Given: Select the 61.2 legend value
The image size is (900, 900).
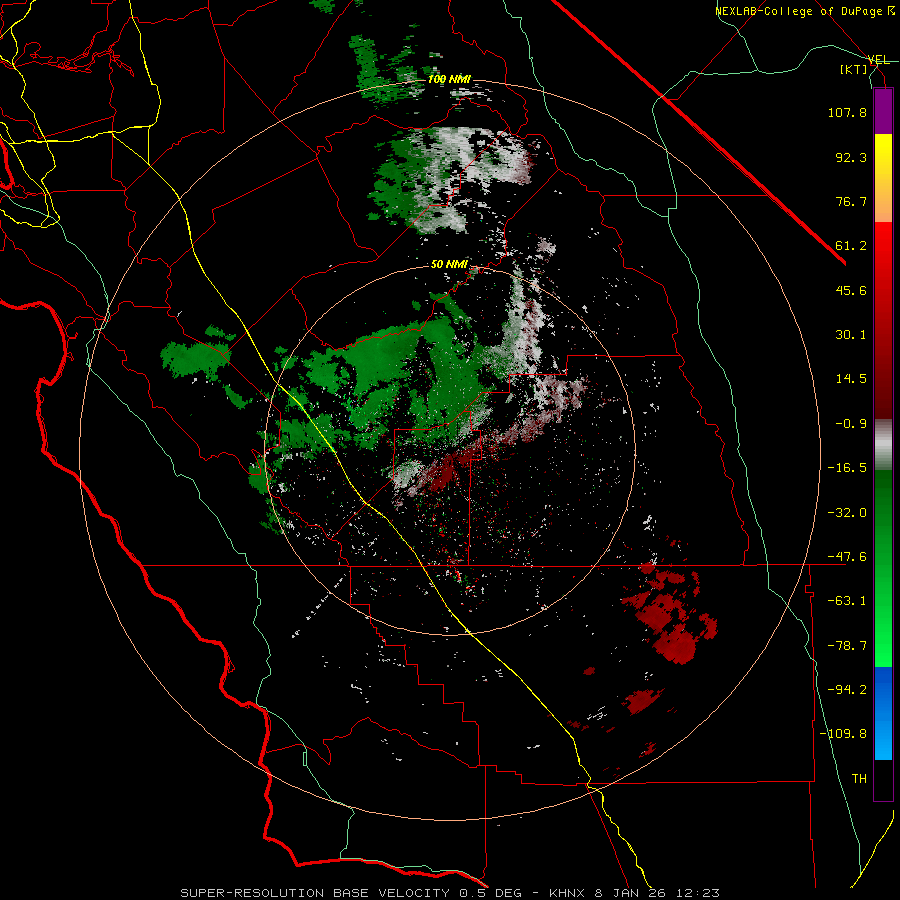Looking at the screenshot, I should coord(851,246).
